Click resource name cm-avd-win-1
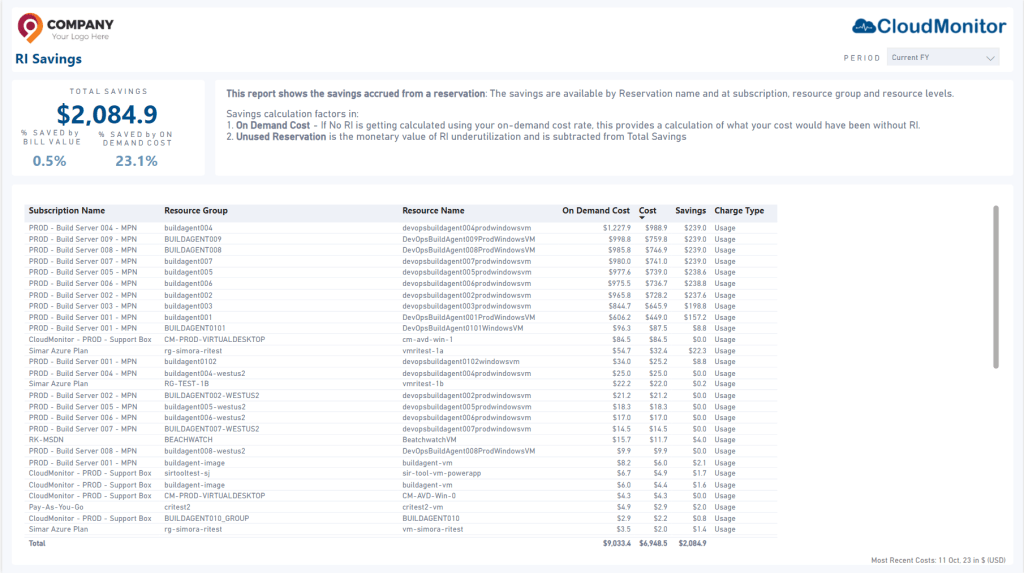The width and height of the screenshot is (1024, 573). tap(428, 340)
